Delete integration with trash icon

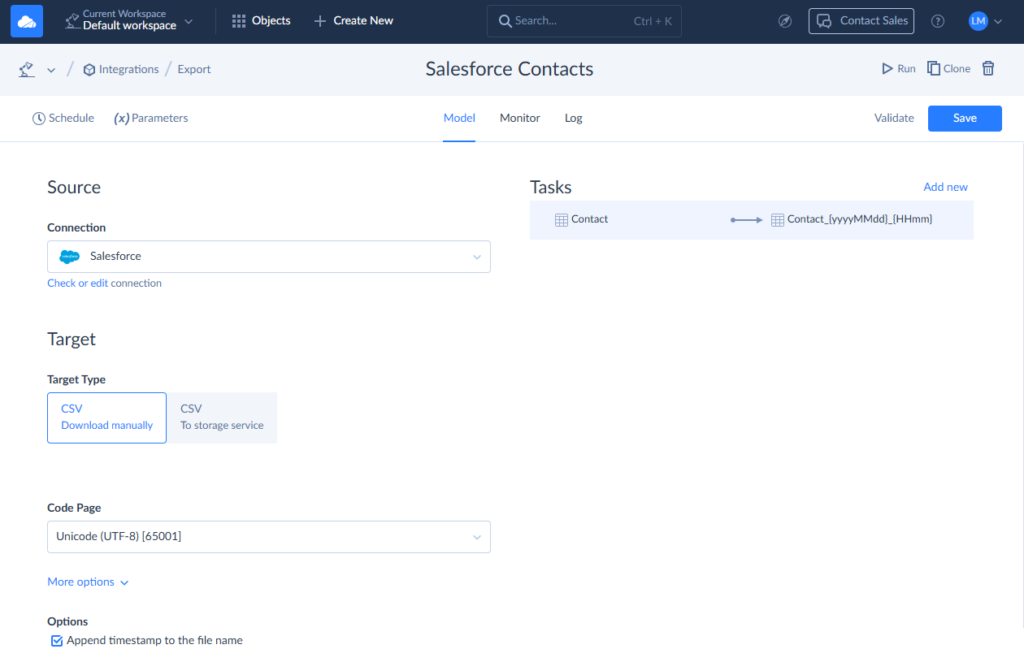pyautogui.click(x=988, y=69)
